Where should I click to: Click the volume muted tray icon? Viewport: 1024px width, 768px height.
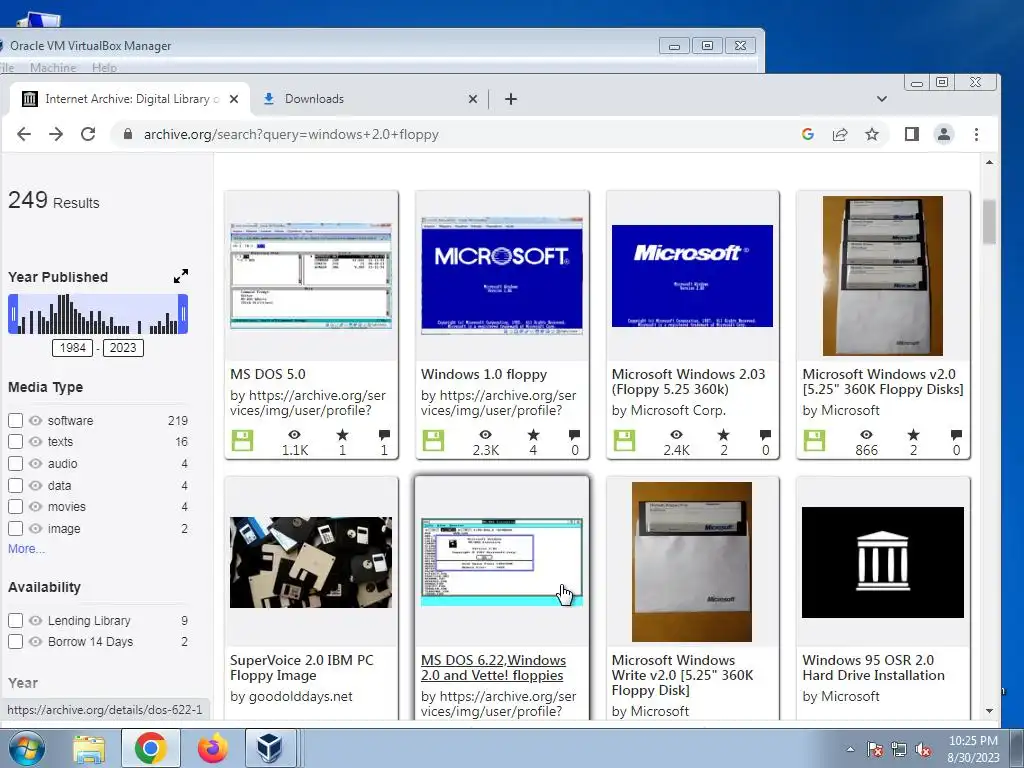tap(923, 750)
